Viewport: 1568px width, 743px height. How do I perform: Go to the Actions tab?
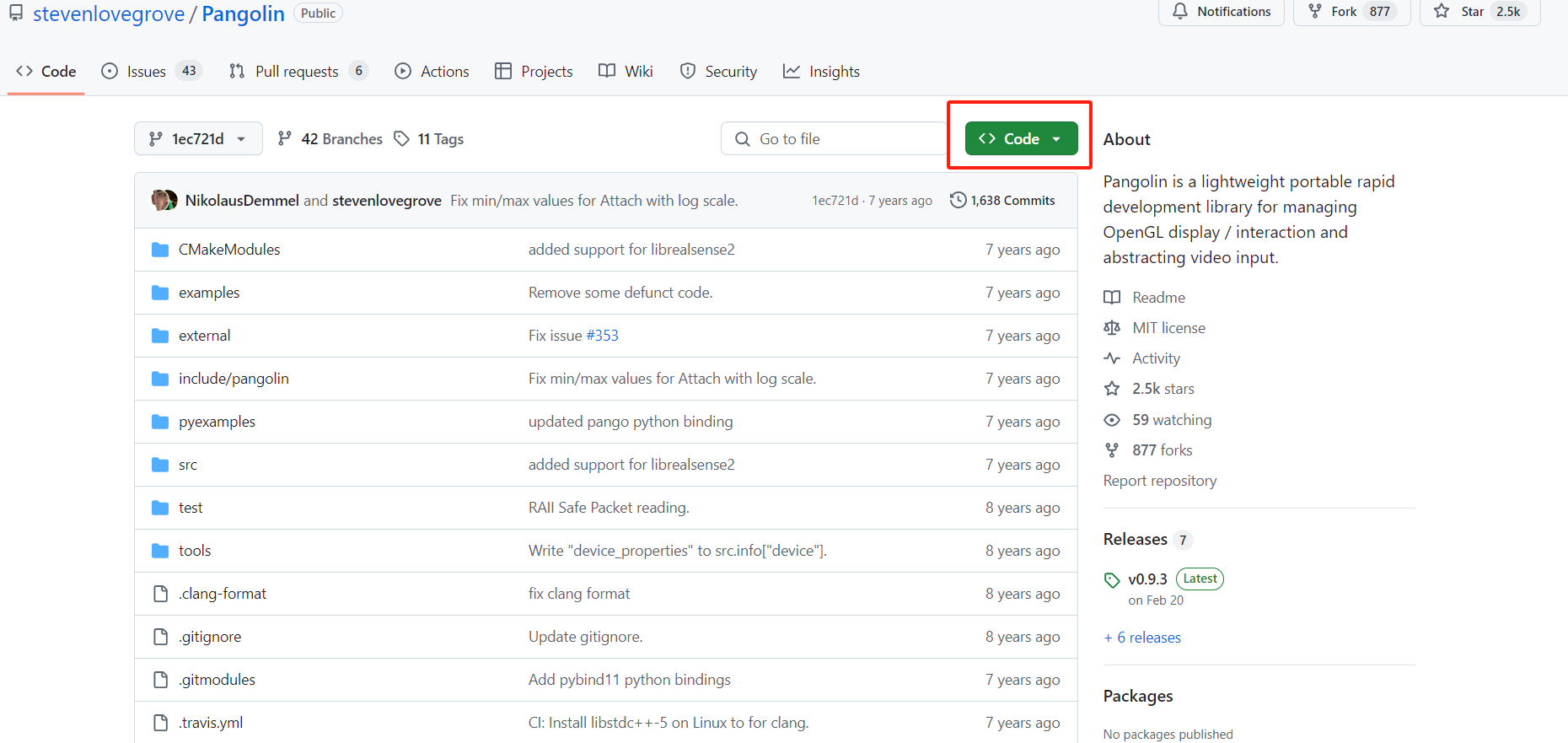tap(432, 72)
